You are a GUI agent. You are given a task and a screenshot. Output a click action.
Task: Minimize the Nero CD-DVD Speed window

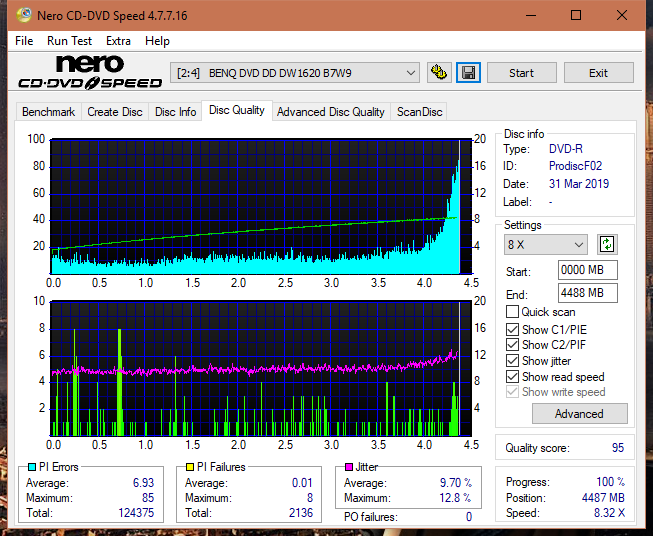click(531, 15)
